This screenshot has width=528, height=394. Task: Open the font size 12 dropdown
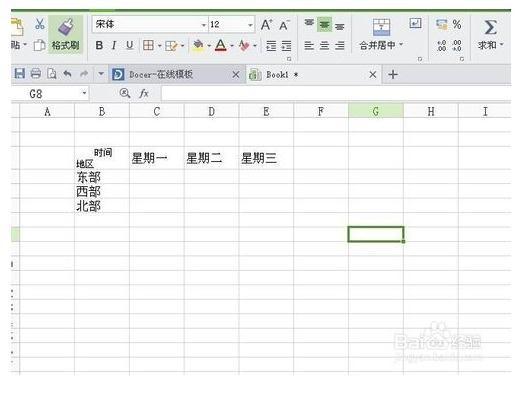(x=250, y=25)
